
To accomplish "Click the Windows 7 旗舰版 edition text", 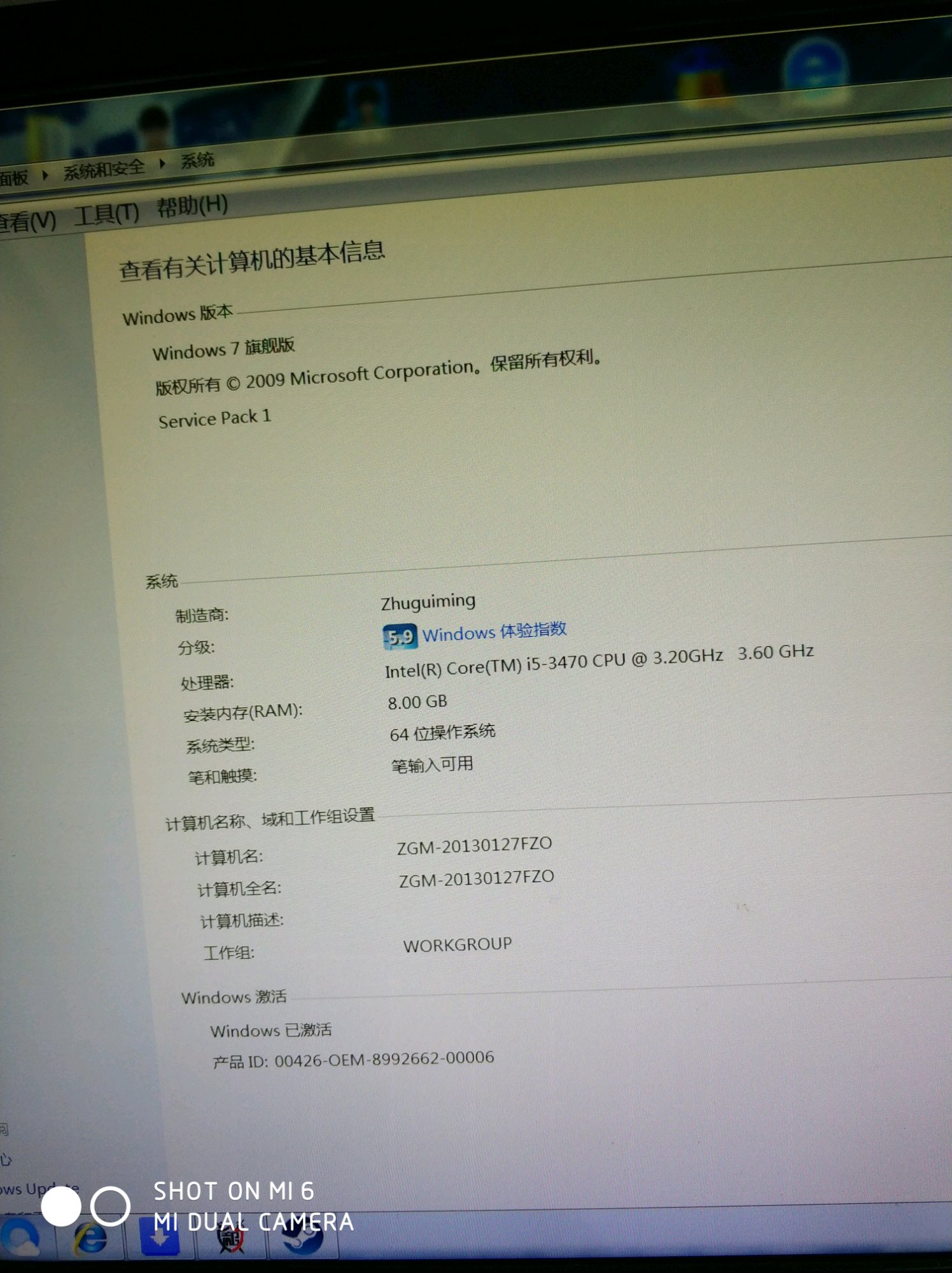I will [x=223, y=349].
